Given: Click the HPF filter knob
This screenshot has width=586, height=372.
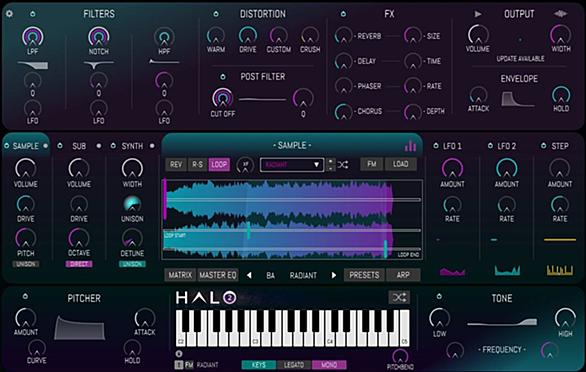Looking at the screenshot, I should click(164, 37).
